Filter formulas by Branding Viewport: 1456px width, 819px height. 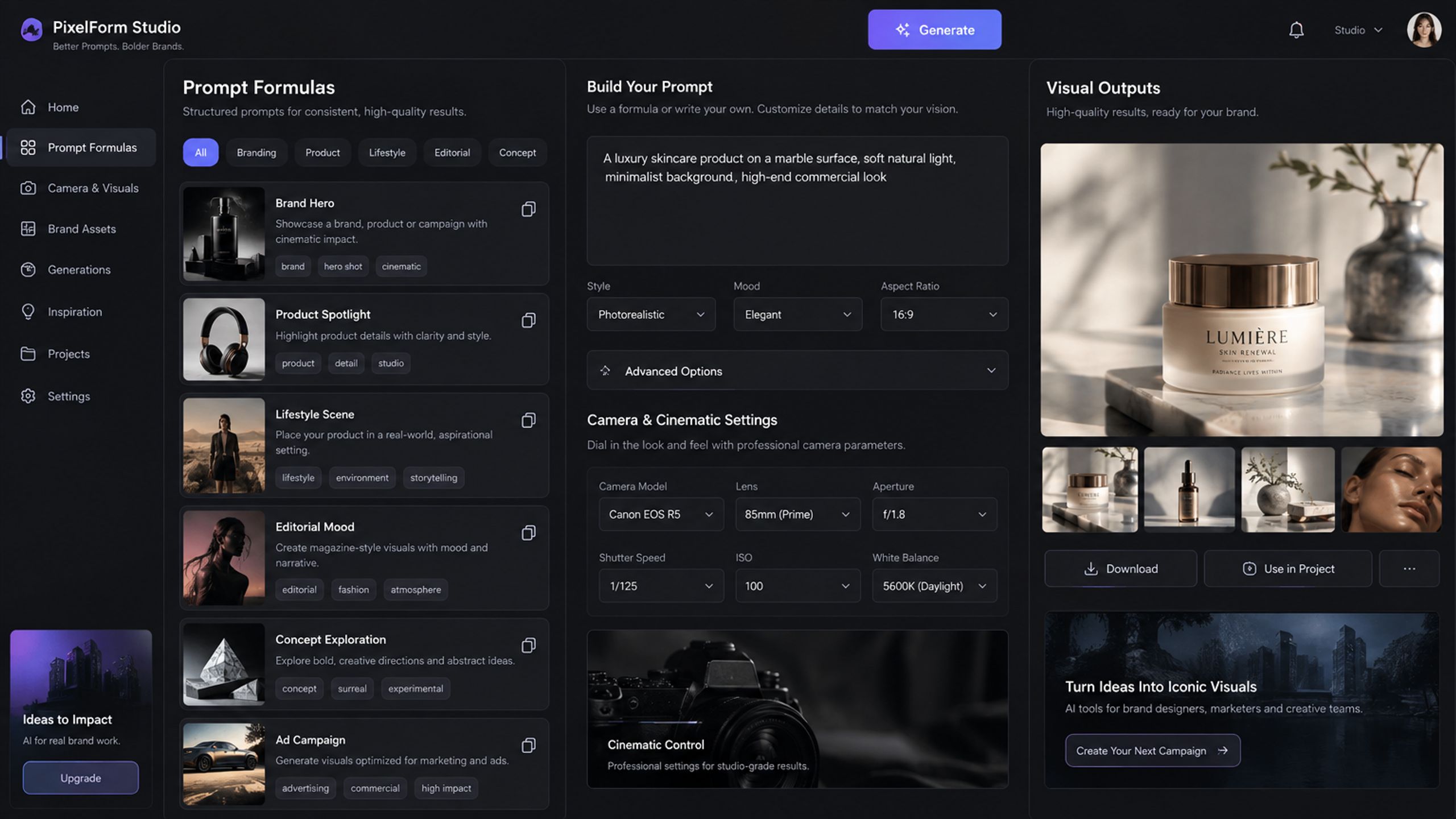pos(257,152)
